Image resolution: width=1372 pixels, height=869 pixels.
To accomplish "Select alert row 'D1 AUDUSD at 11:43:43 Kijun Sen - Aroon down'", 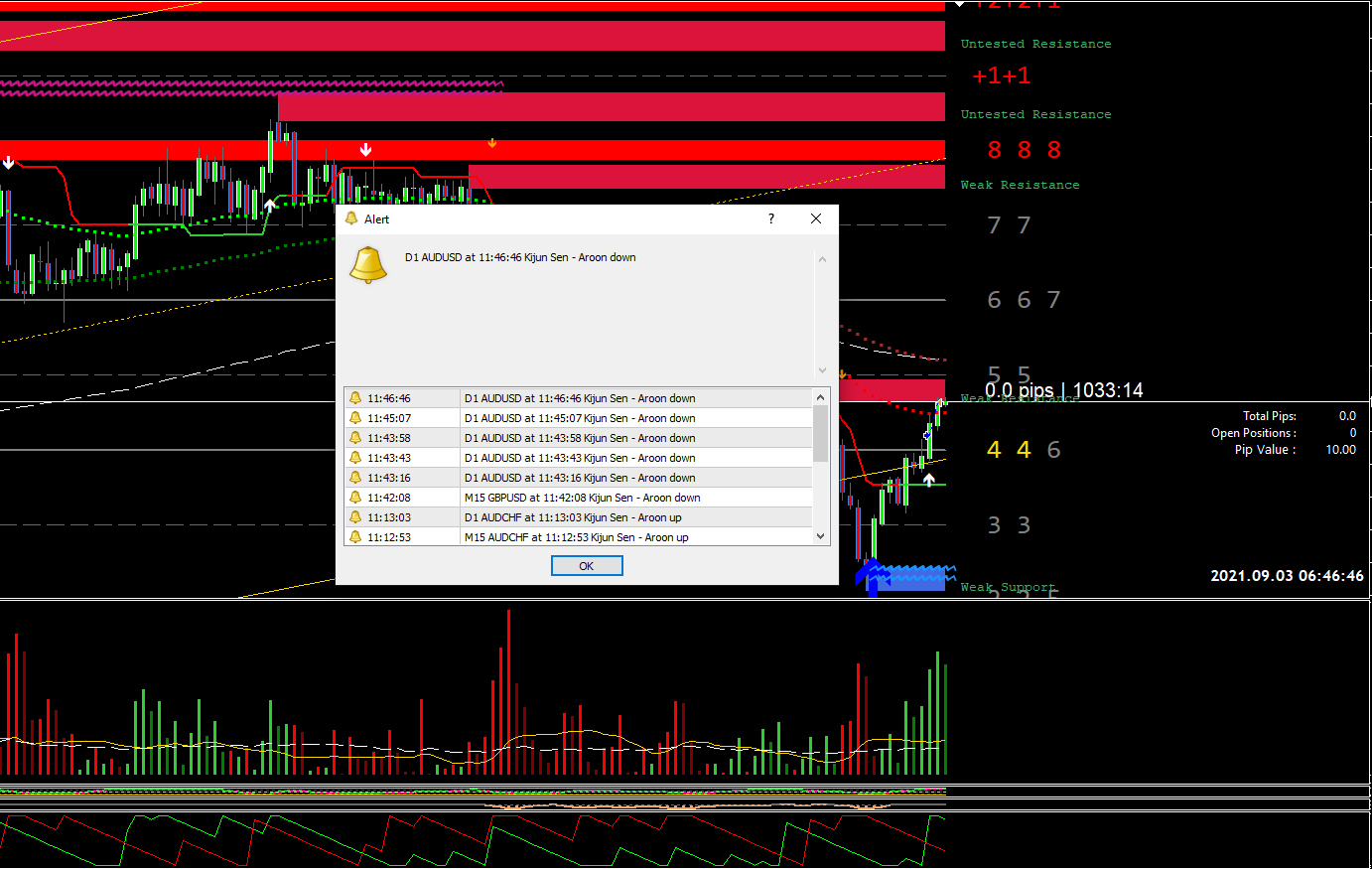I will [579, 458].
